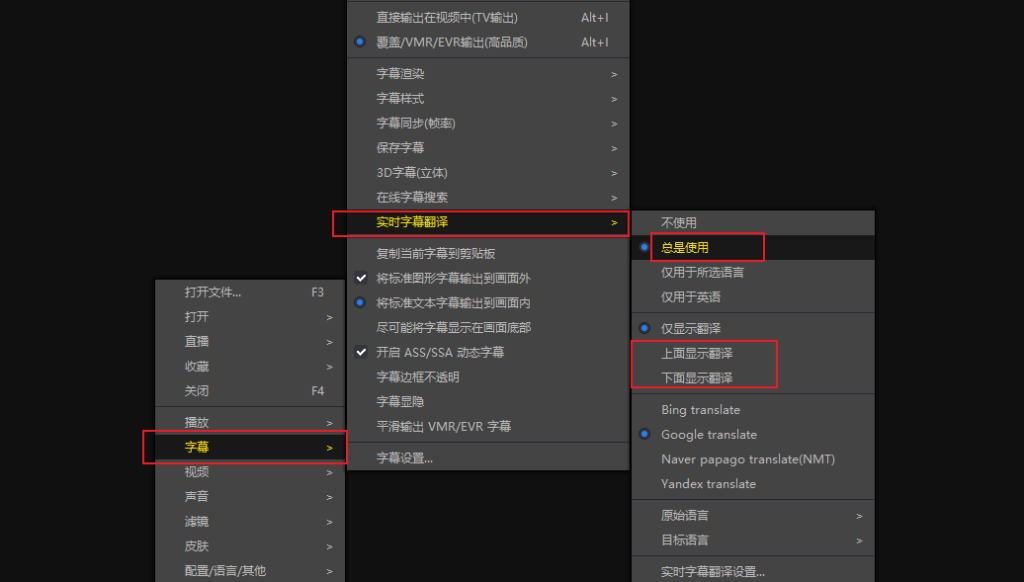Toggle 将标准图形字幕输出到画面外 option

tap(430, 278)
